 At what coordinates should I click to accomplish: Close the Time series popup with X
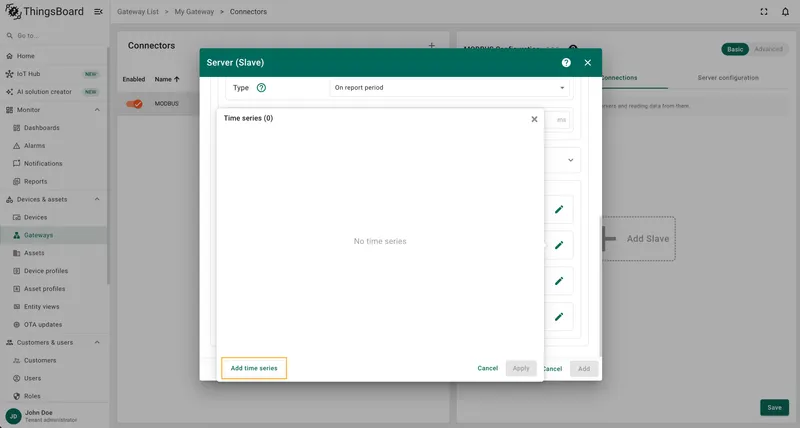pyautogui.click(x=534, y=119)
